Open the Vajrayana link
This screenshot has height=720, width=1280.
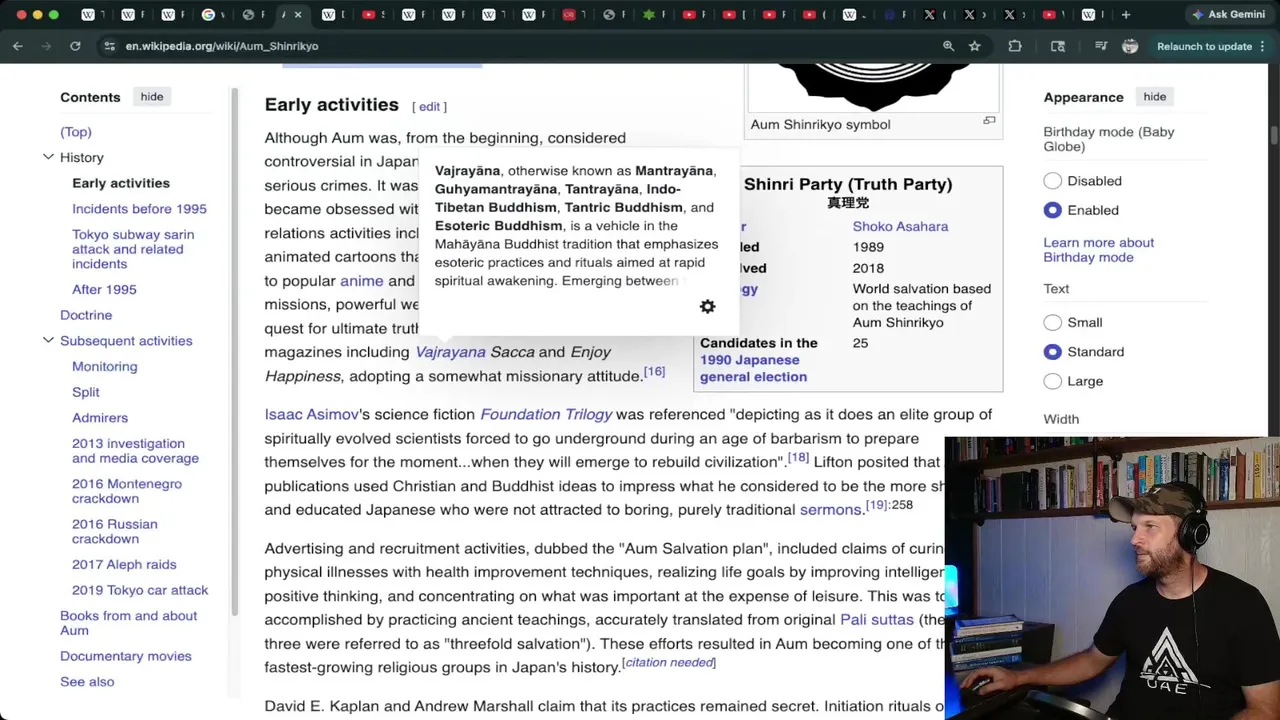450,352
